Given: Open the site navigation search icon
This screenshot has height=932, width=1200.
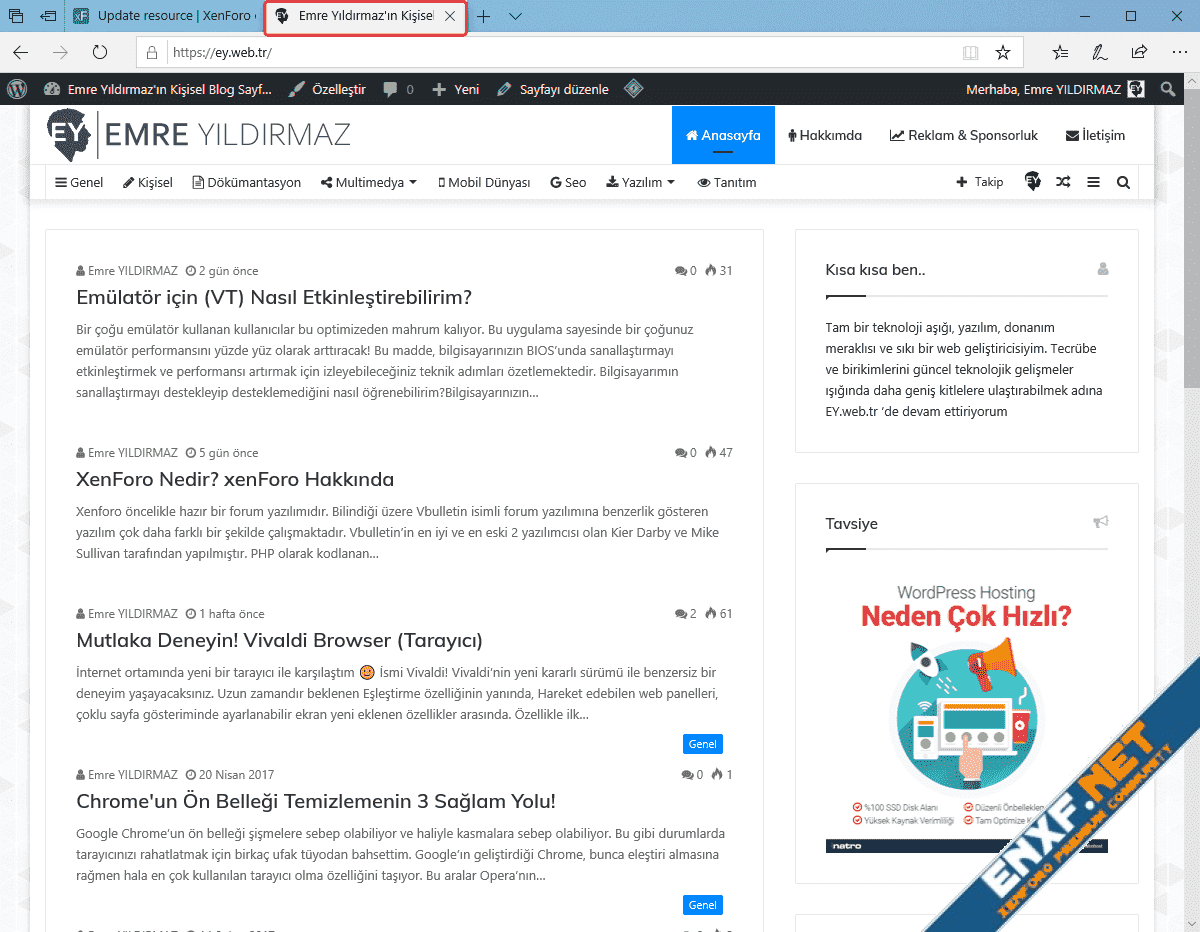Looking at the screenshot, I should [1123, 182].
